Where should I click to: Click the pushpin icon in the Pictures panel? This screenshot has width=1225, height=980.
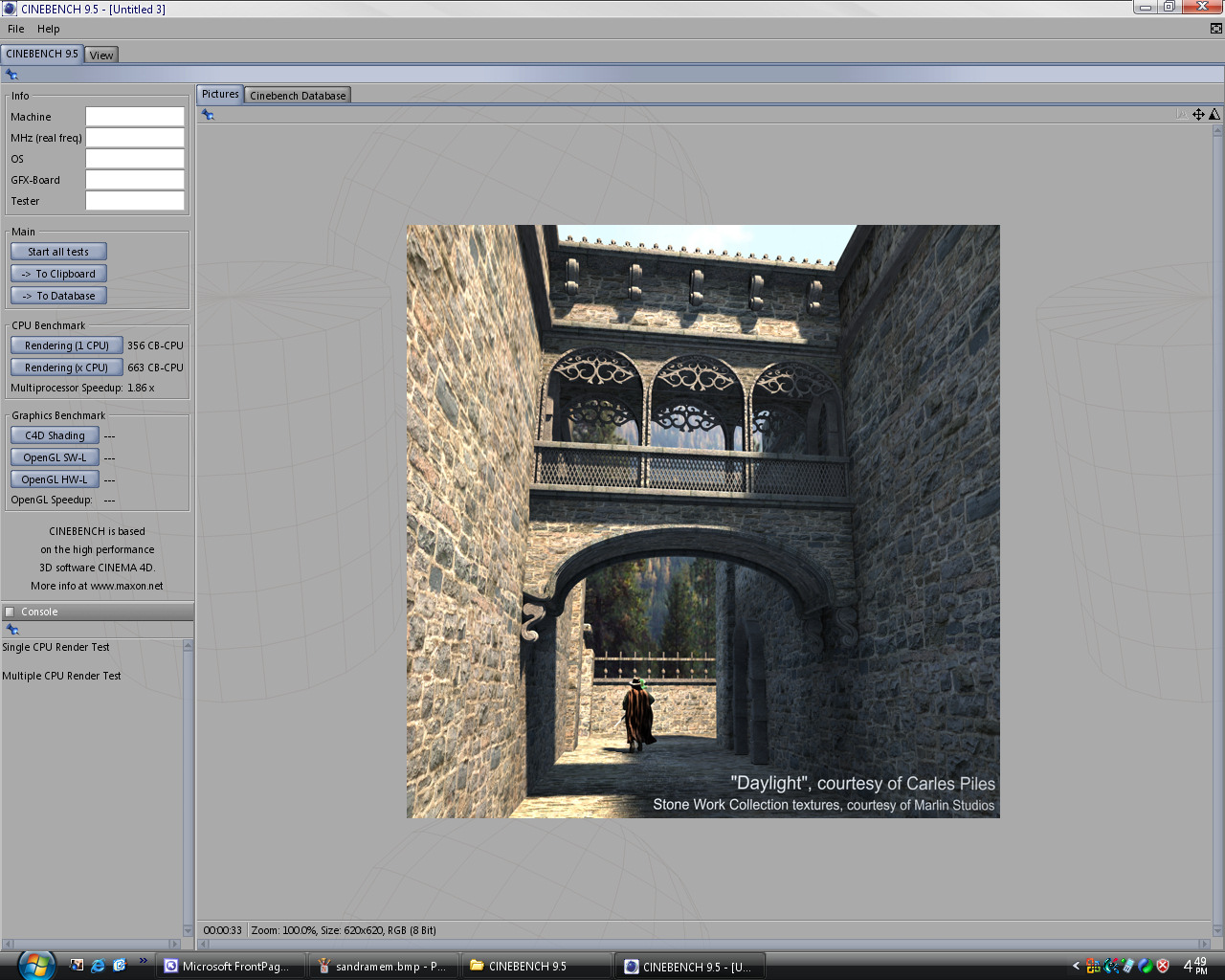click(208, 115)
